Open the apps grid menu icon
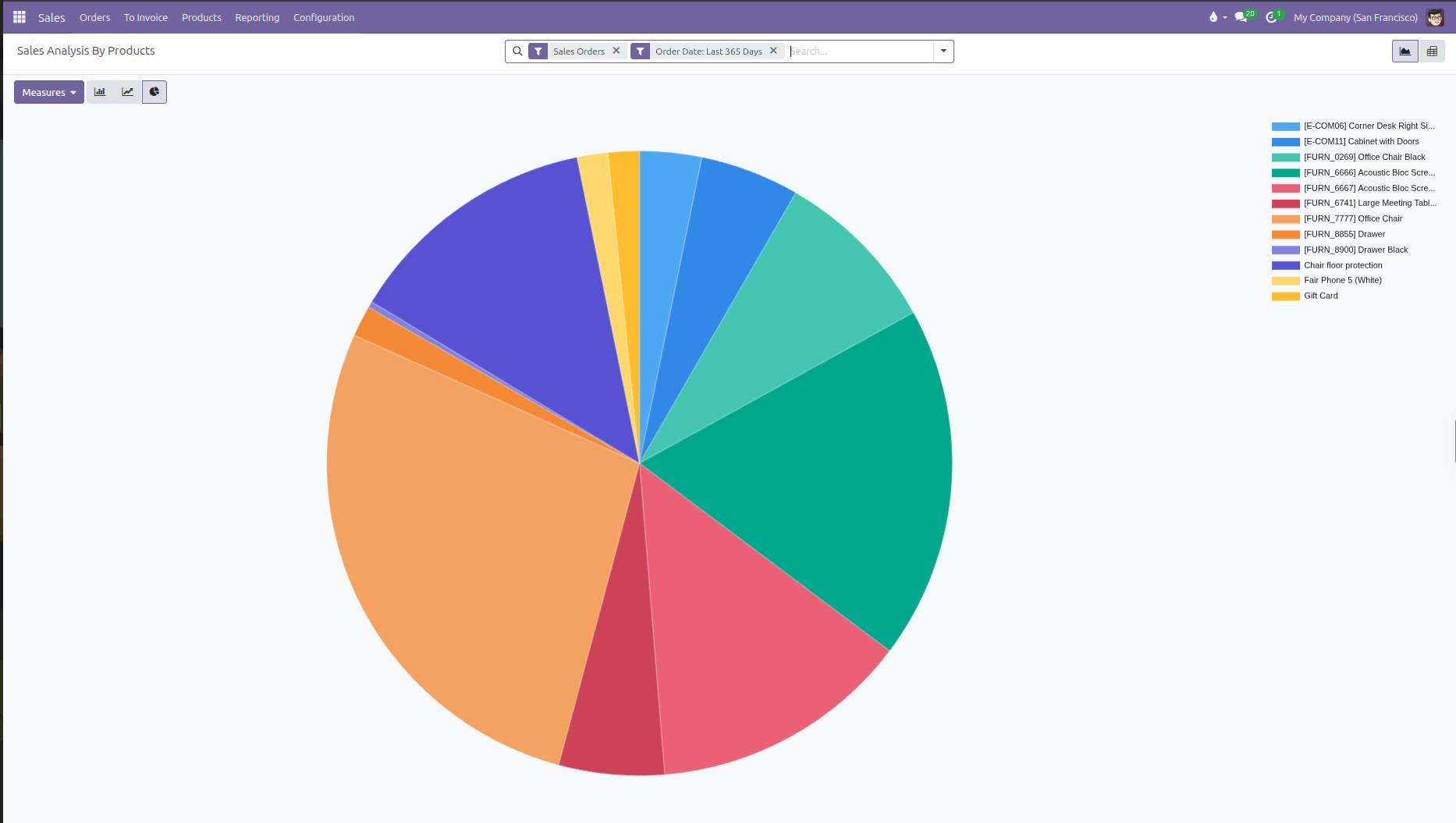Screen dimensions: 1456x823 [x=20, y=17]
